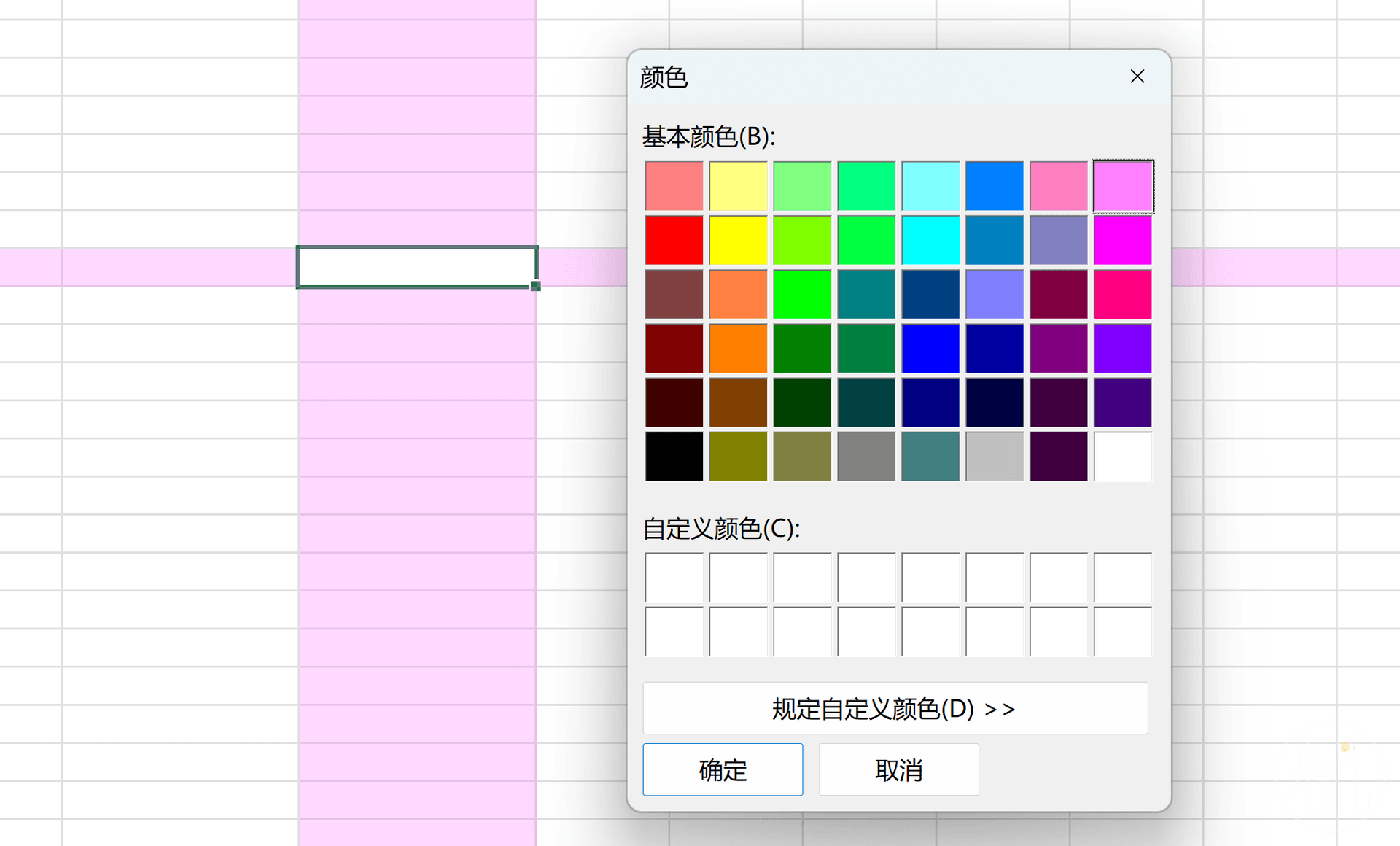This screenshot has width=1400, height=846.
Task: Select the pure red basic color swatch
Action: tap(674, 240)
